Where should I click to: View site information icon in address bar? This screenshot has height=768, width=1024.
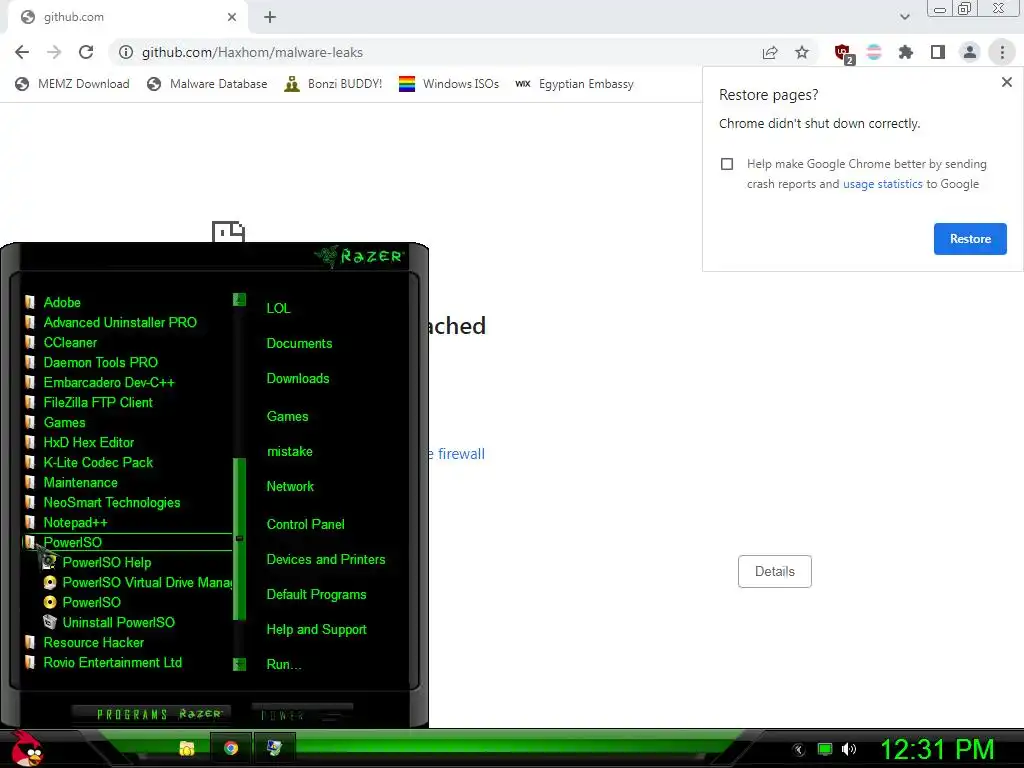pos(125,52)
